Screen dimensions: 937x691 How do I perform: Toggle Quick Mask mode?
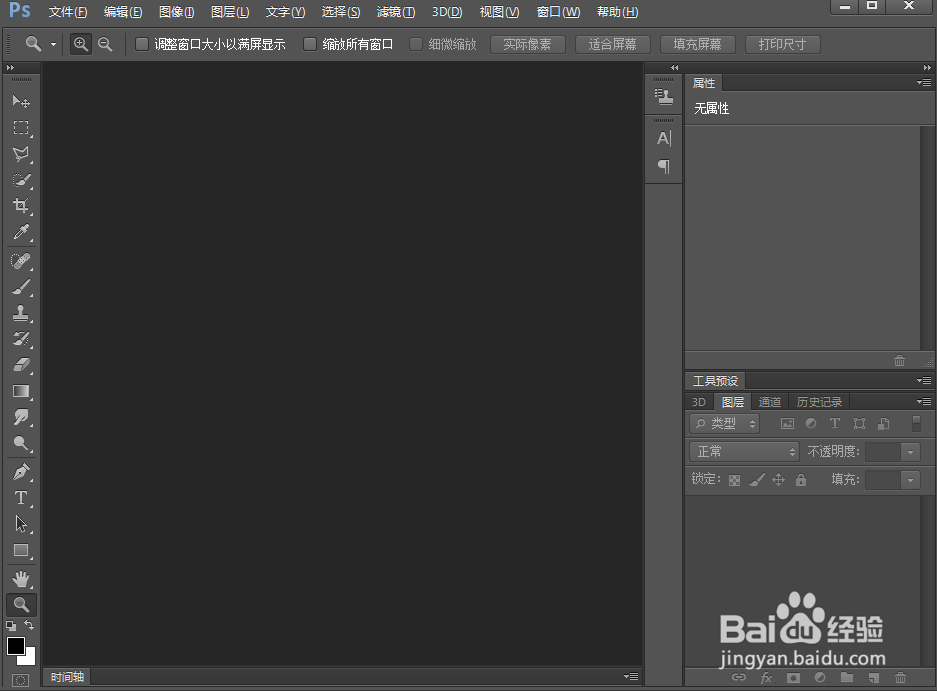20,680
